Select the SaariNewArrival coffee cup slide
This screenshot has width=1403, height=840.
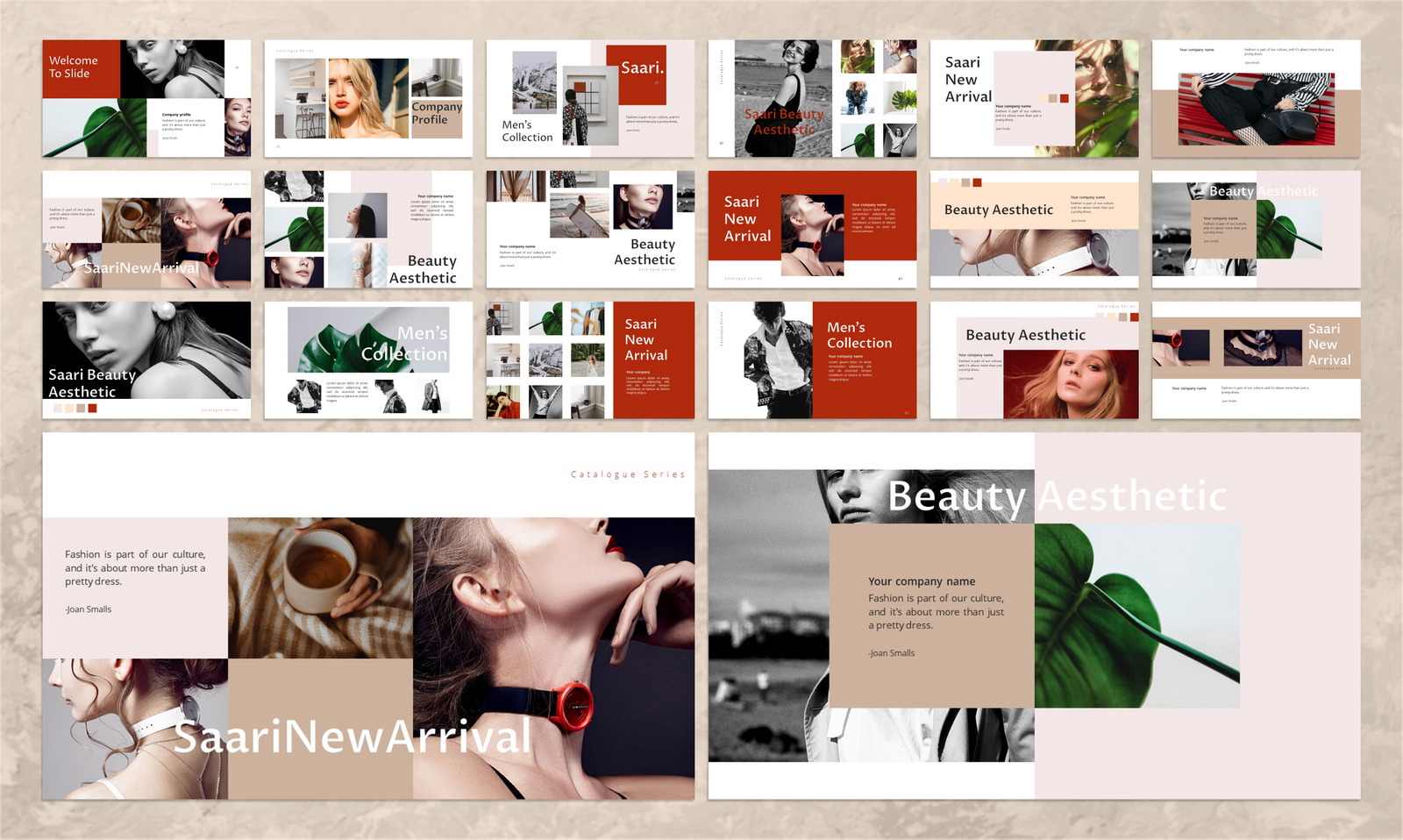click(146, 230)
